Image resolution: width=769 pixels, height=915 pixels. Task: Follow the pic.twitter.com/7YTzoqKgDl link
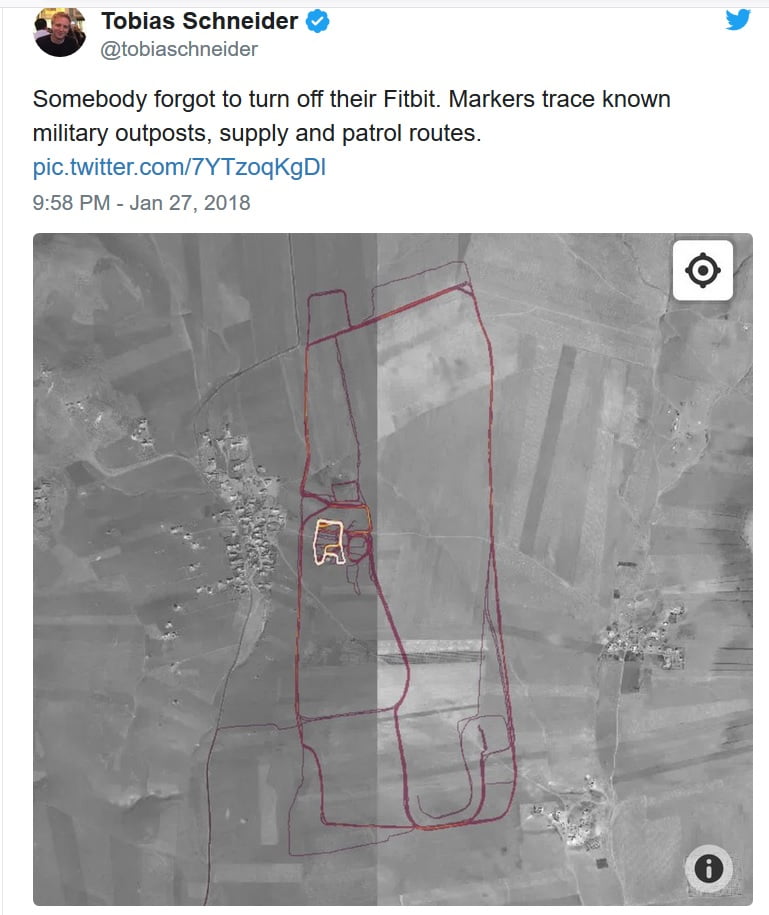tap(179, 167)
